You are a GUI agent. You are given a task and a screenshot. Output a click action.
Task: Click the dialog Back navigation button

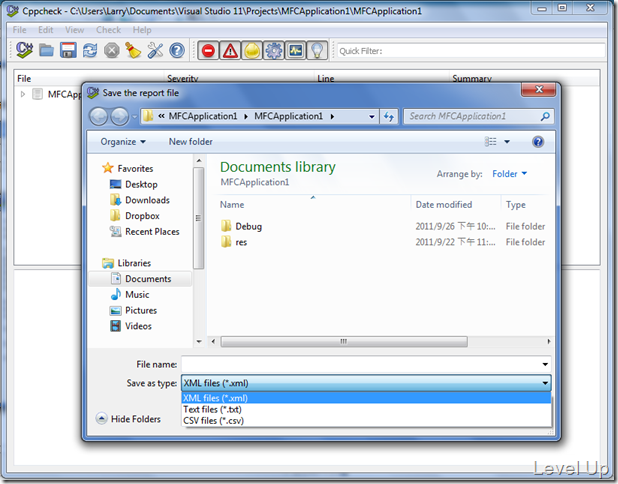click(x=98, y=116)
